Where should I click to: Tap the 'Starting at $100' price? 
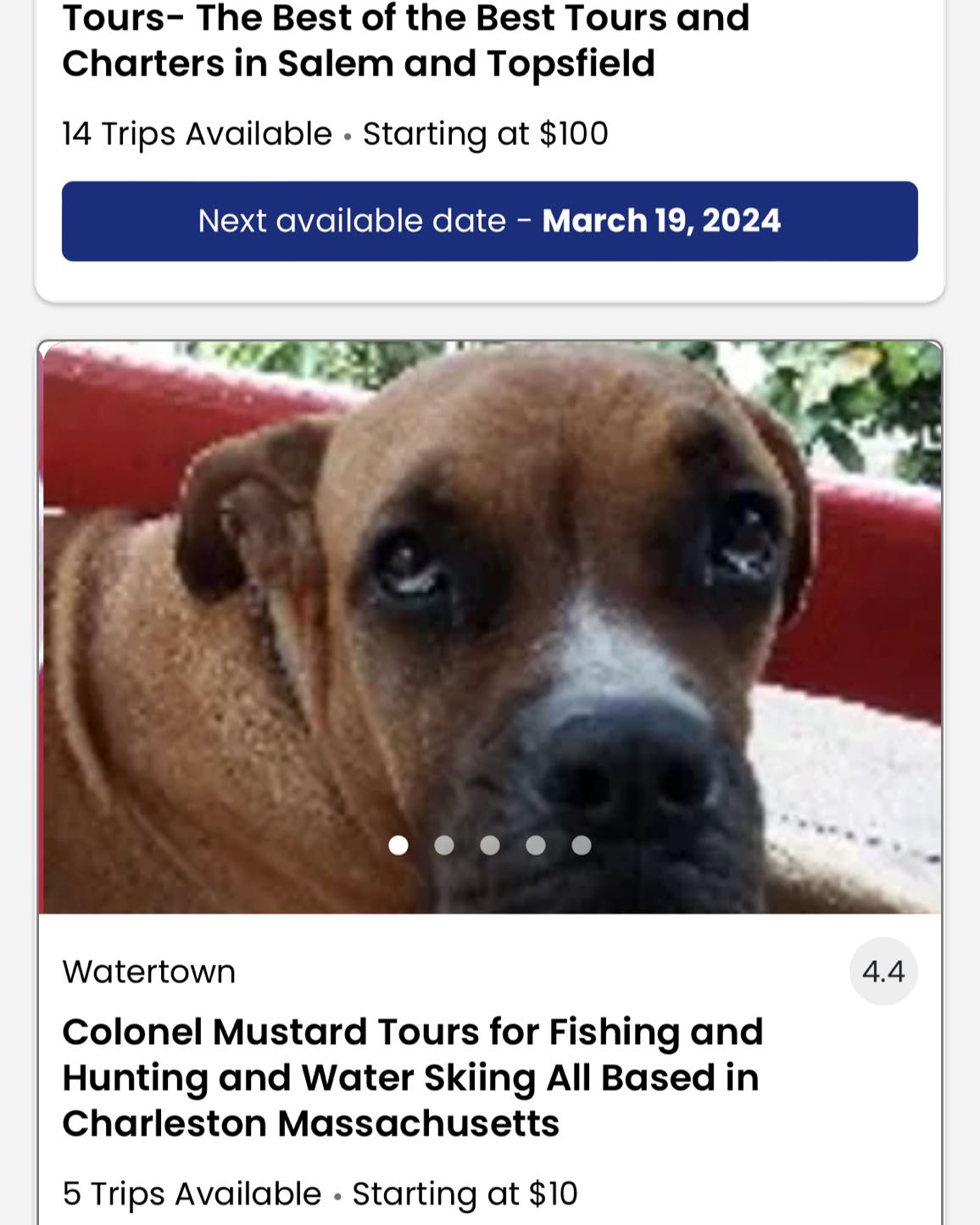486,134
